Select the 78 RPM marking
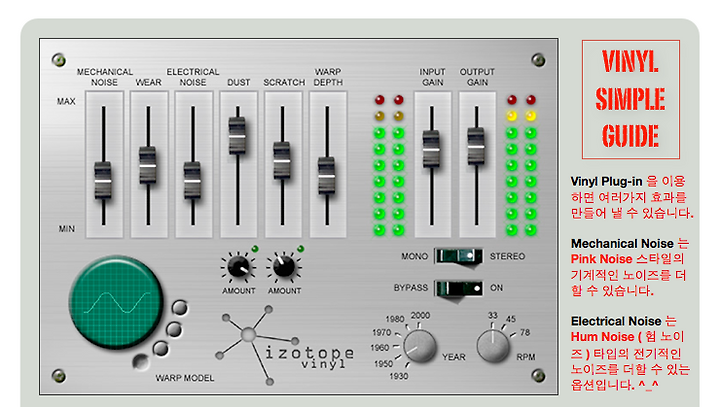 point(525,332)
